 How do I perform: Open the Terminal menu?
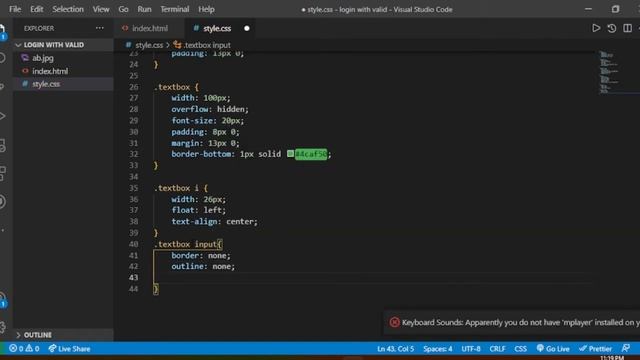[174, 9]
